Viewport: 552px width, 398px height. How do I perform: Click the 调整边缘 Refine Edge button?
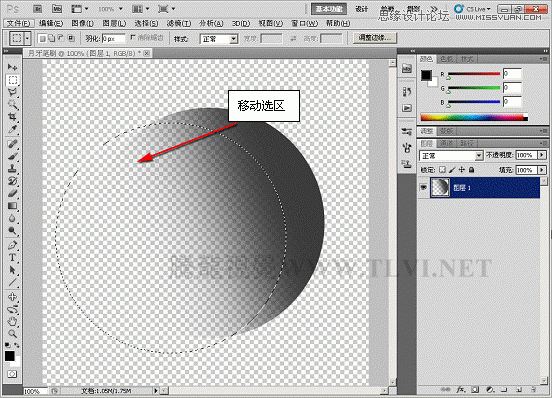tap(375, 38)
